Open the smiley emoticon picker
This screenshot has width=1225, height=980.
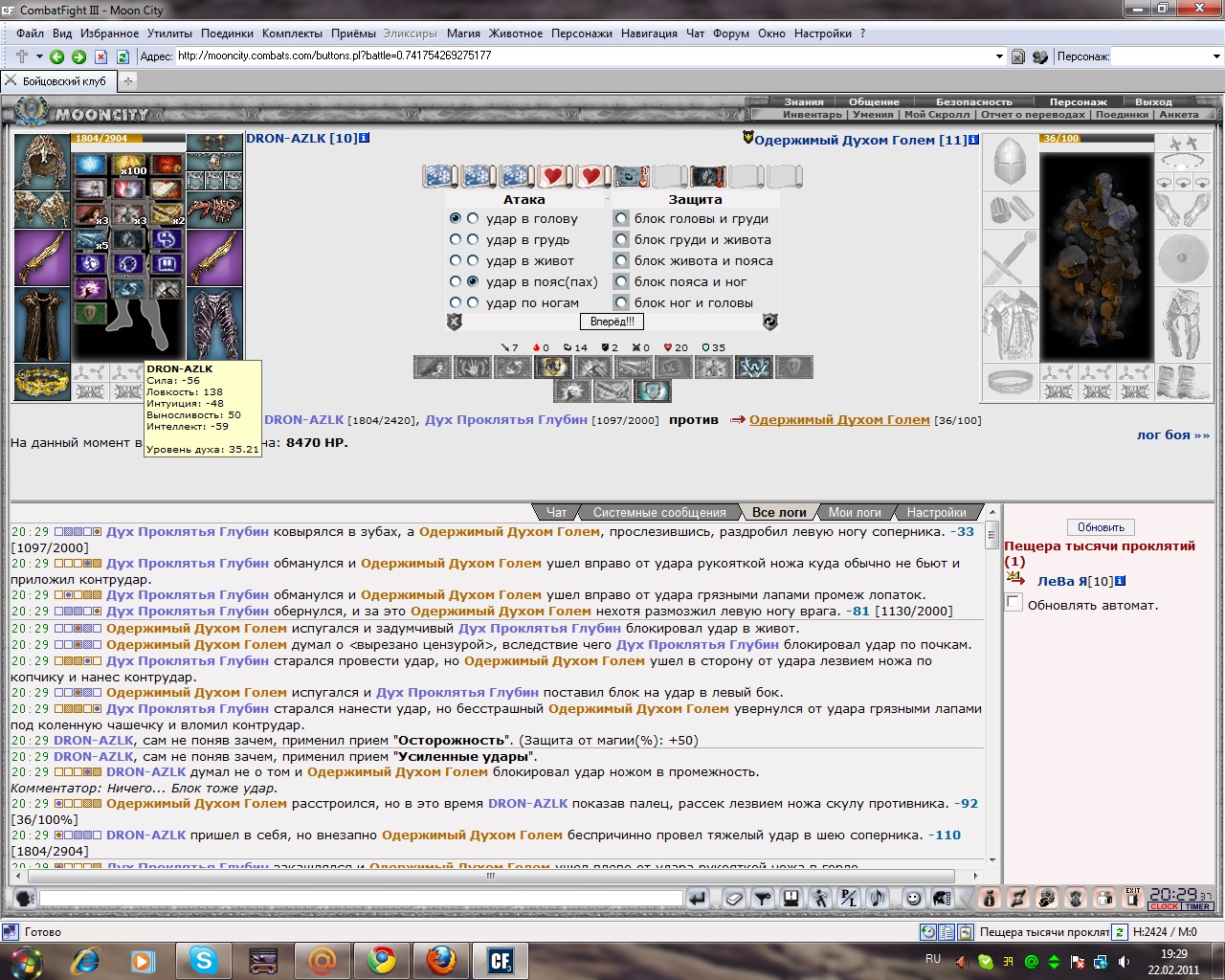(913, 899)
